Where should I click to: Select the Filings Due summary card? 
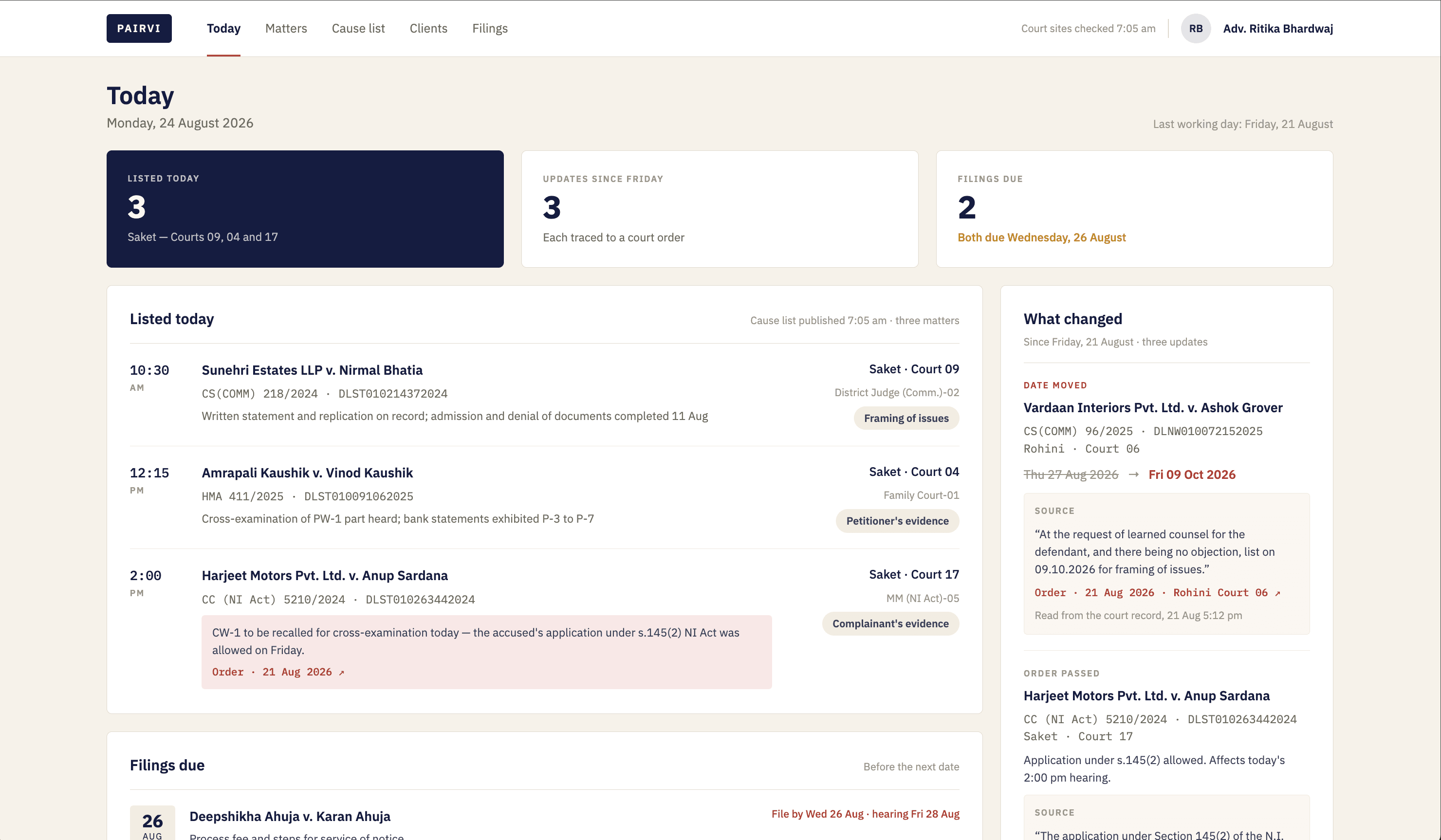(x=1134, y=209)
